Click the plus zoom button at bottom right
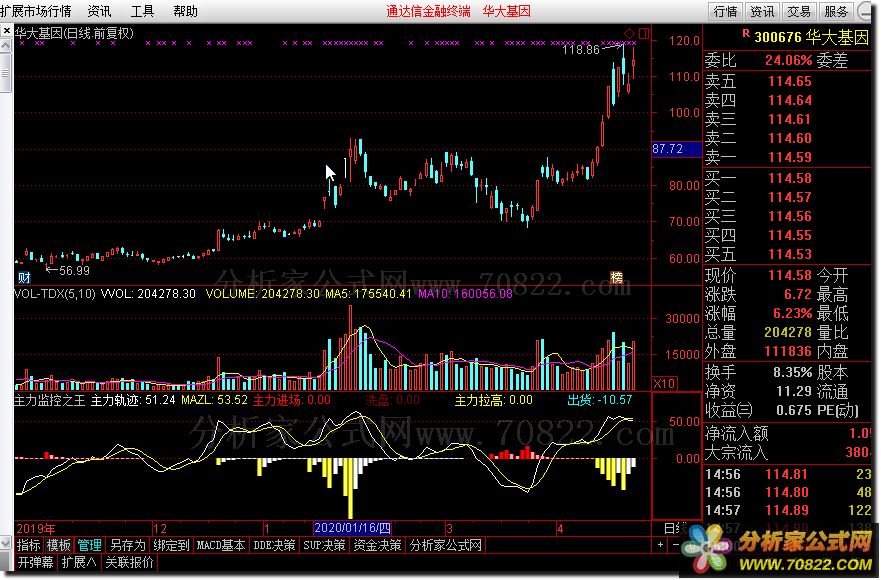 (x=660, y=545)
